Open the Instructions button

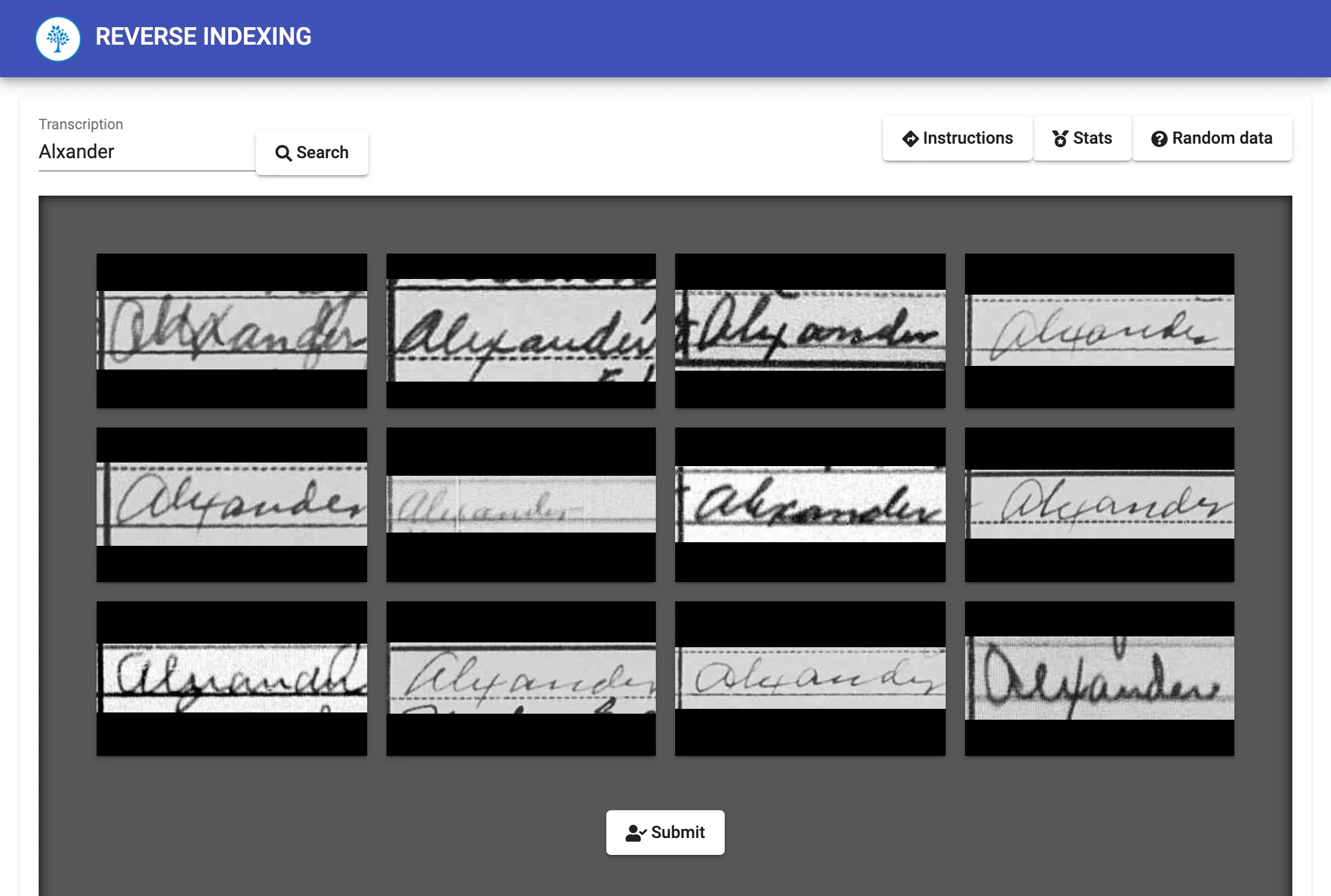957,138
